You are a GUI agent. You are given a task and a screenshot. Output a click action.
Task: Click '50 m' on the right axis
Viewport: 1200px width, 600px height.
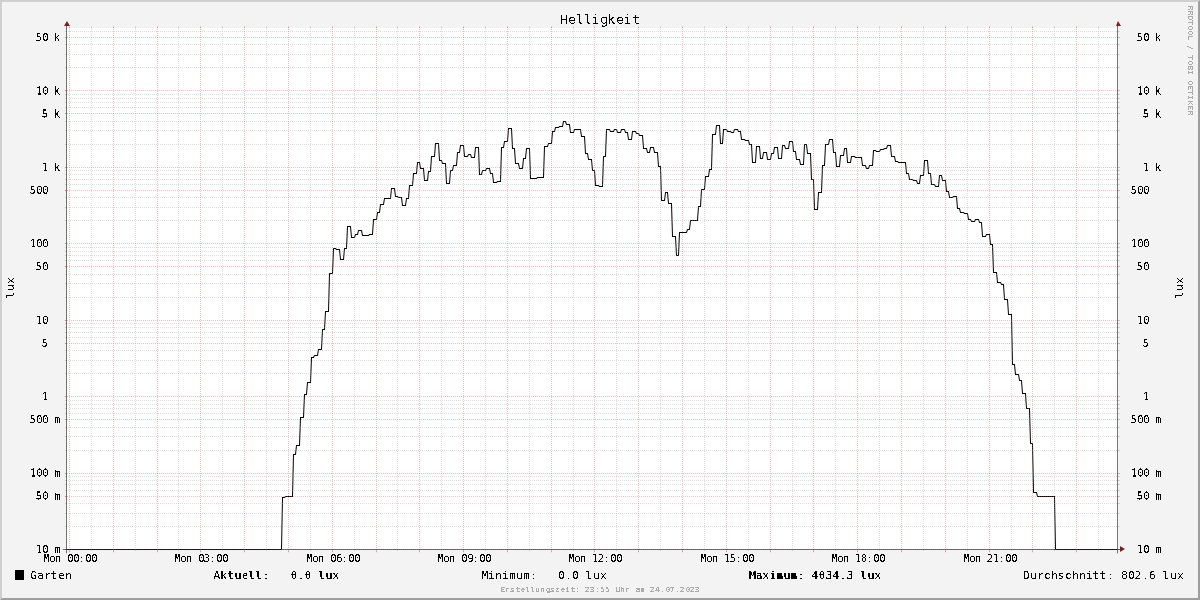point(1148,496)
